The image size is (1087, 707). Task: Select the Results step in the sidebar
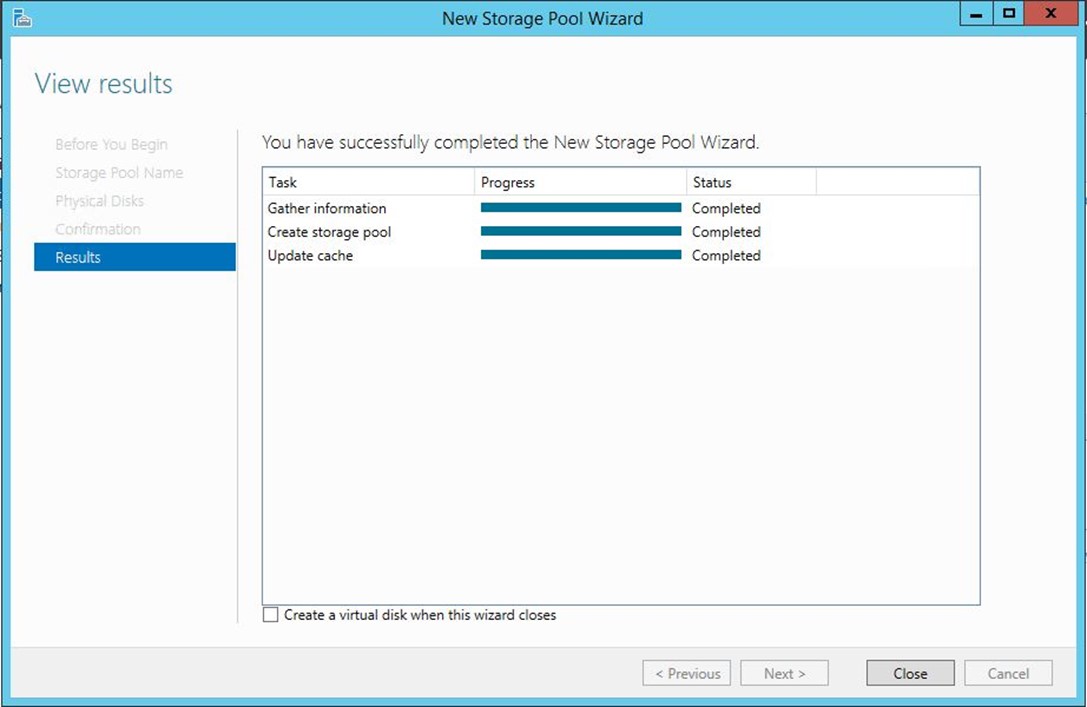point(134,257)
